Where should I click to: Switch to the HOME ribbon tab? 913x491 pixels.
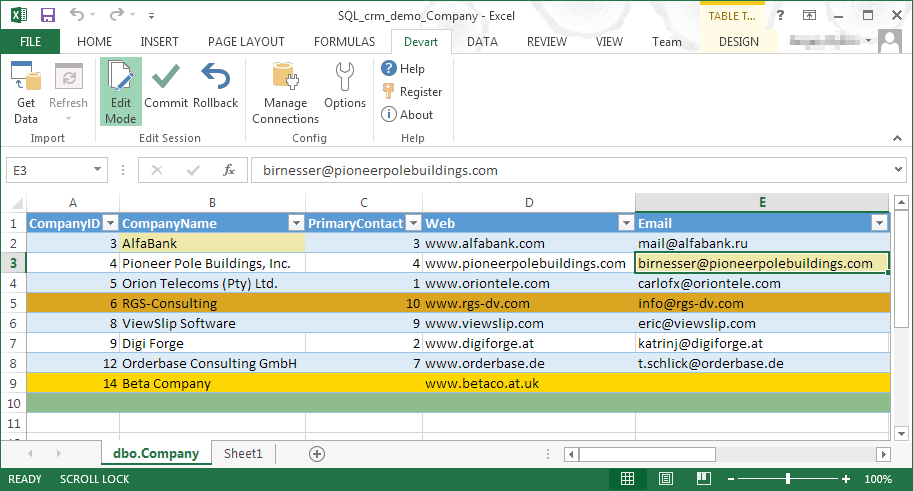tap(94, 42)
